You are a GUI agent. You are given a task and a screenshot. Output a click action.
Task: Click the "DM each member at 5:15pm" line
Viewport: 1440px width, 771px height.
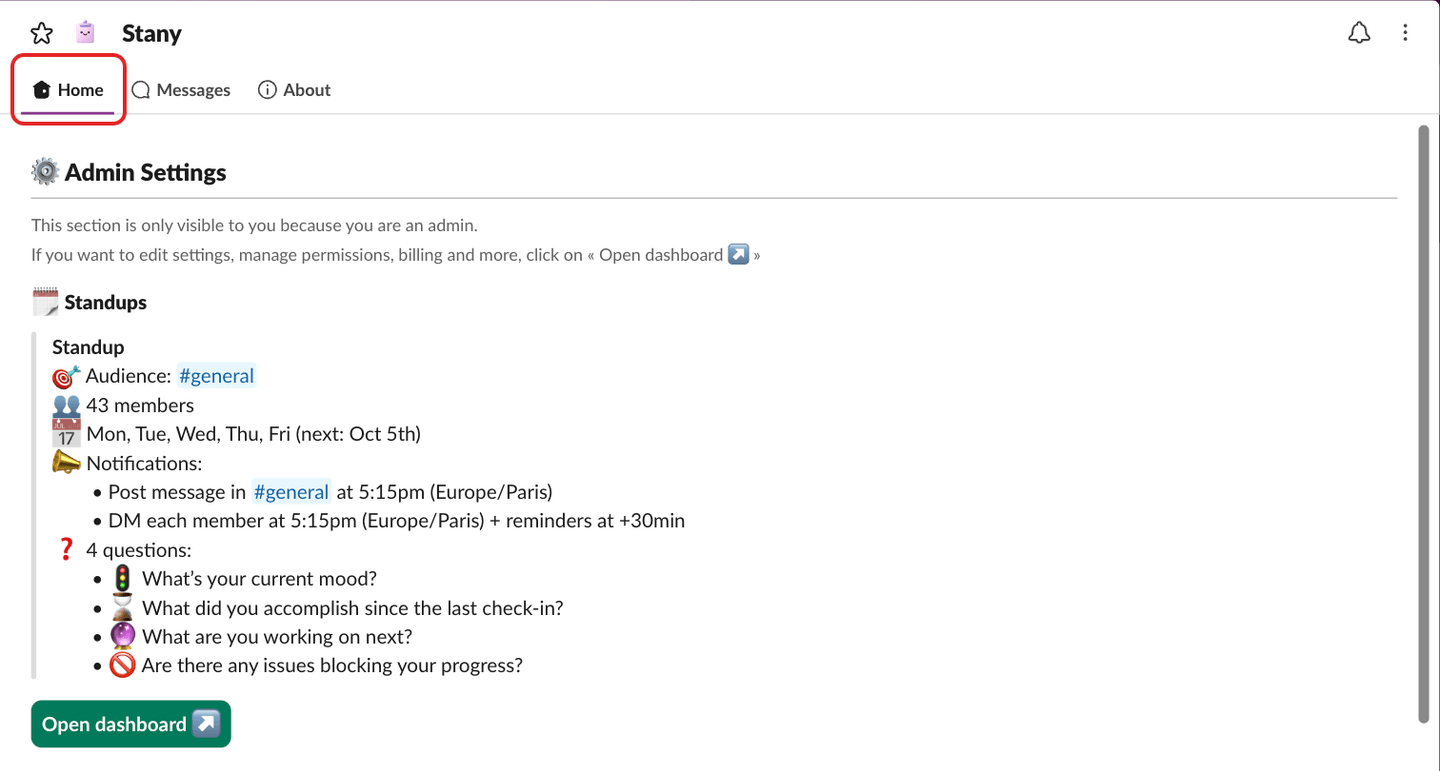[396, 521]
